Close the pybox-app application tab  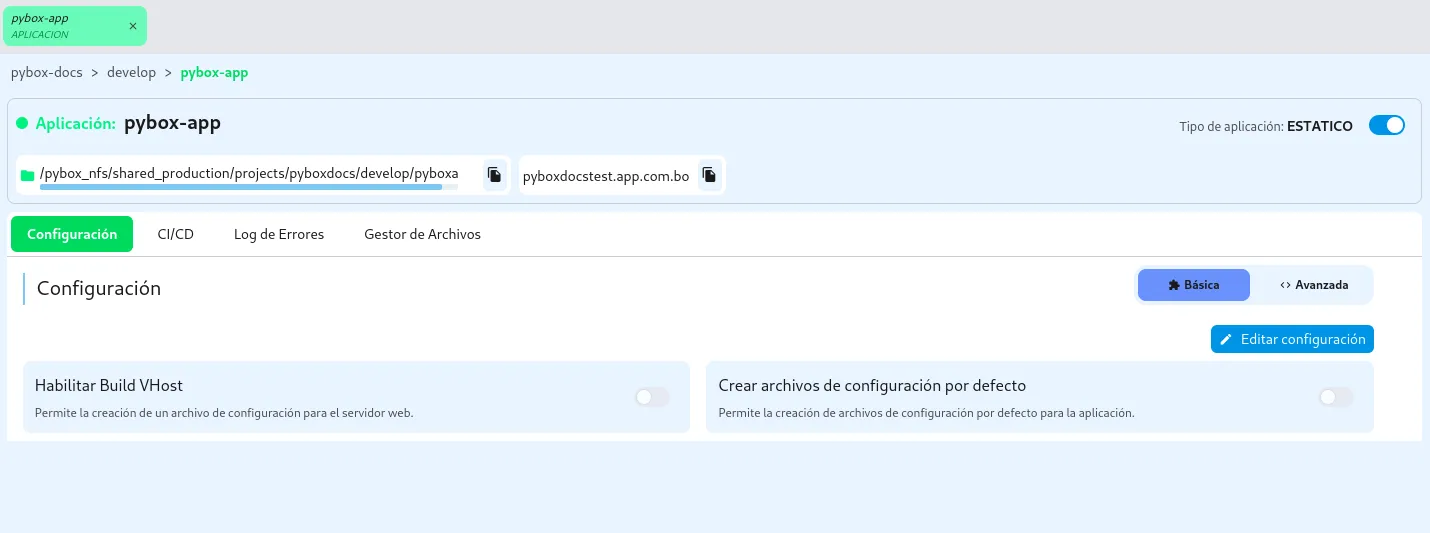coord(133,26)
